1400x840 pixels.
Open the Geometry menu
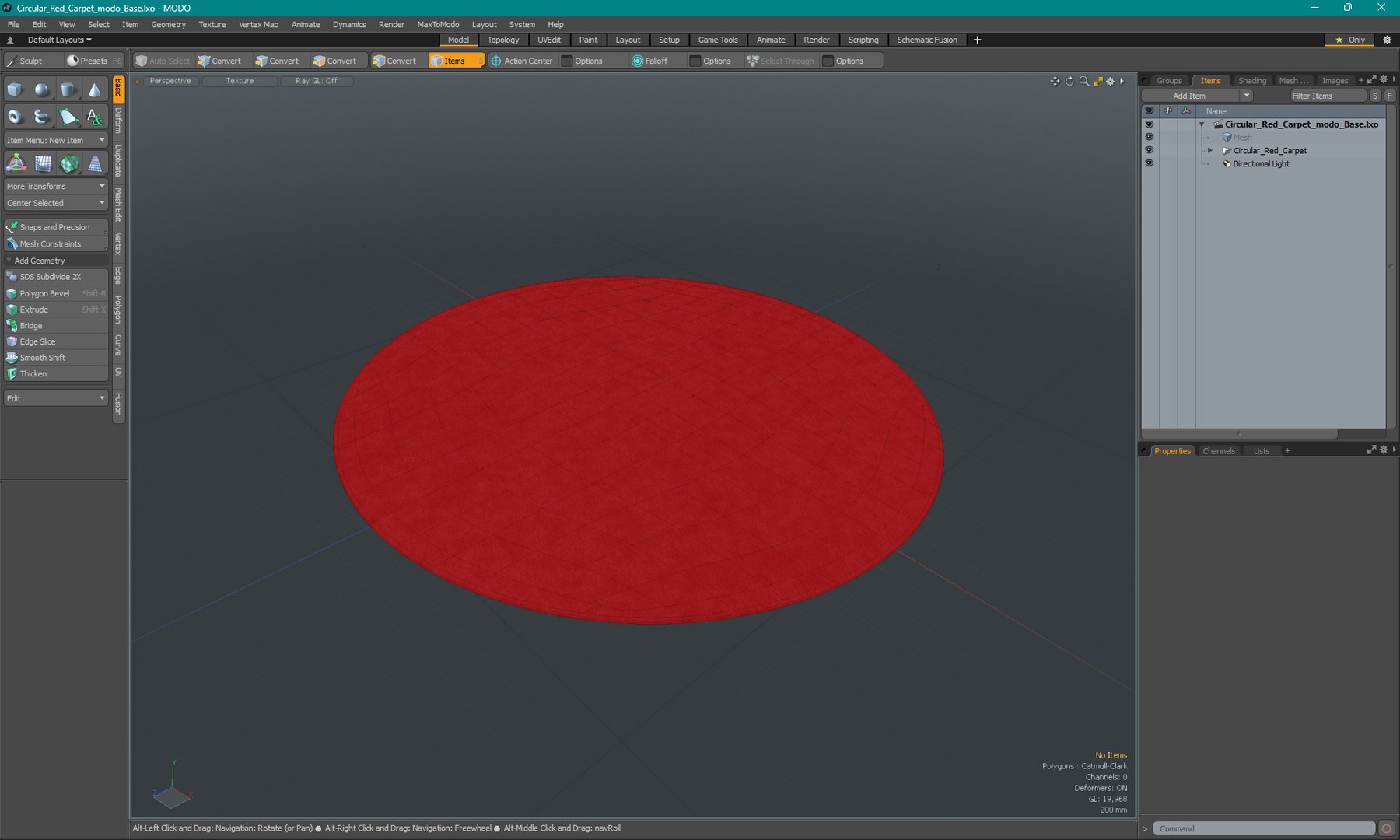[x=168, y=24]
